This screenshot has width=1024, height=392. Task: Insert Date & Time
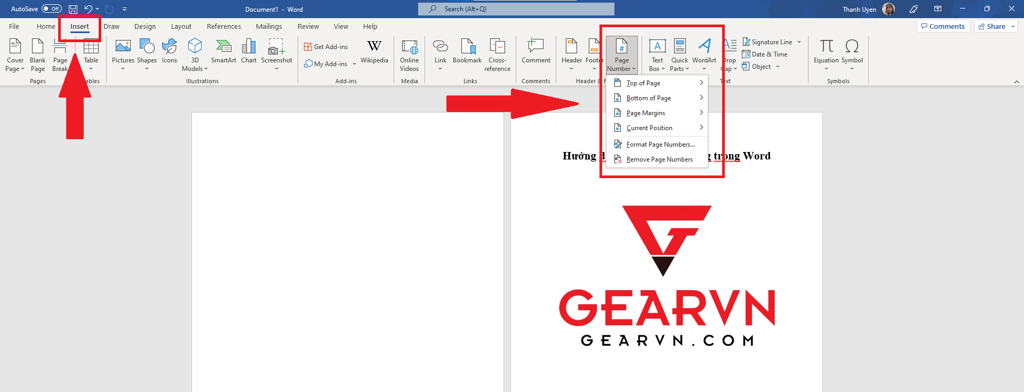click(x=765, y=54)
